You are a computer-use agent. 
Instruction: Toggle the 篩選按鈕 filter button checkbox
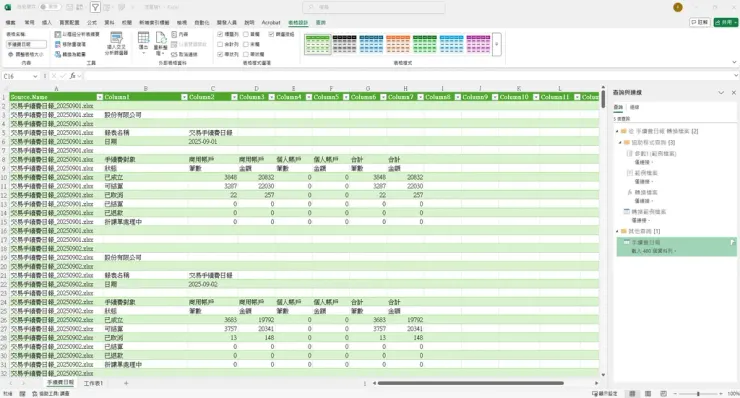pyautogui.click(x=271, y=34)
